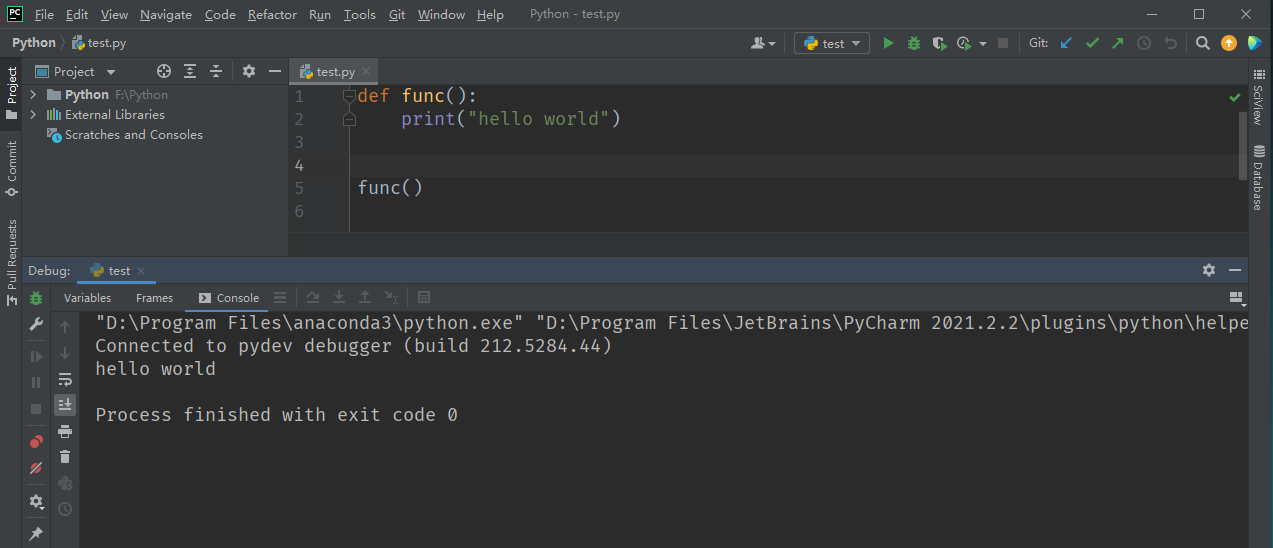This screenshot has width=1273, height=548.
Task: Clear console output with the trash icon
Action: pyautogui.click(x=65, y=457)
